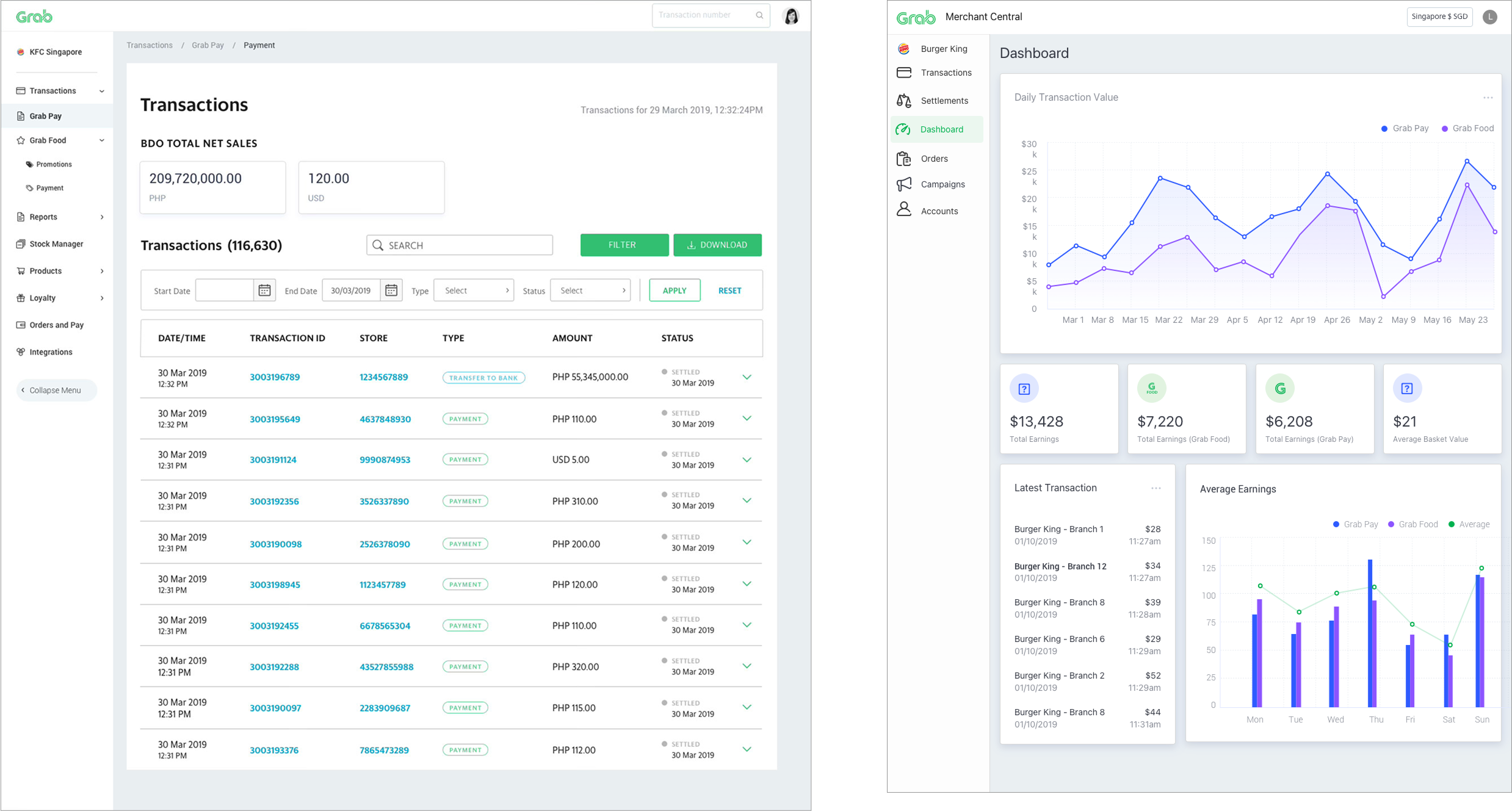The height and width of the screenshot is (811, 1512).
Task: Click the user profile avatar photo
Action: click(791, 16)
